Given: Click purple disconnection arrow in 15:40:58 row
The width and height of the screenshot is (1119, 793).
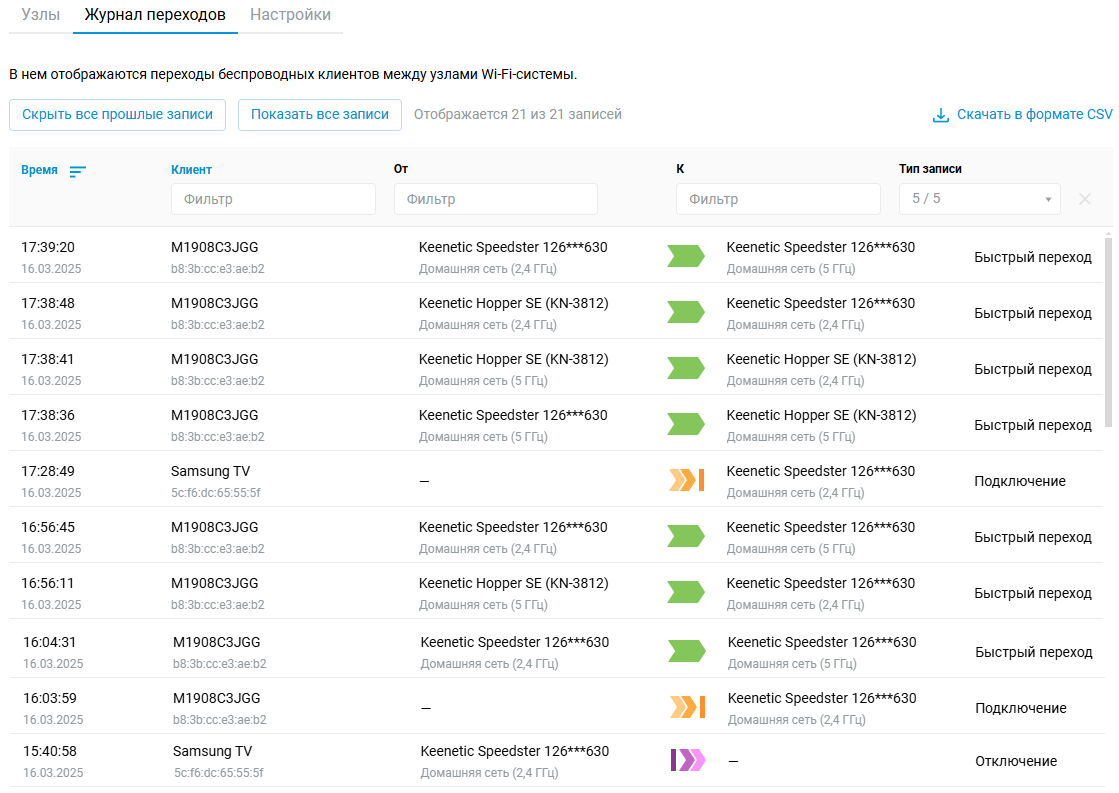Looking at the screenshot, I should coord(688,761).
